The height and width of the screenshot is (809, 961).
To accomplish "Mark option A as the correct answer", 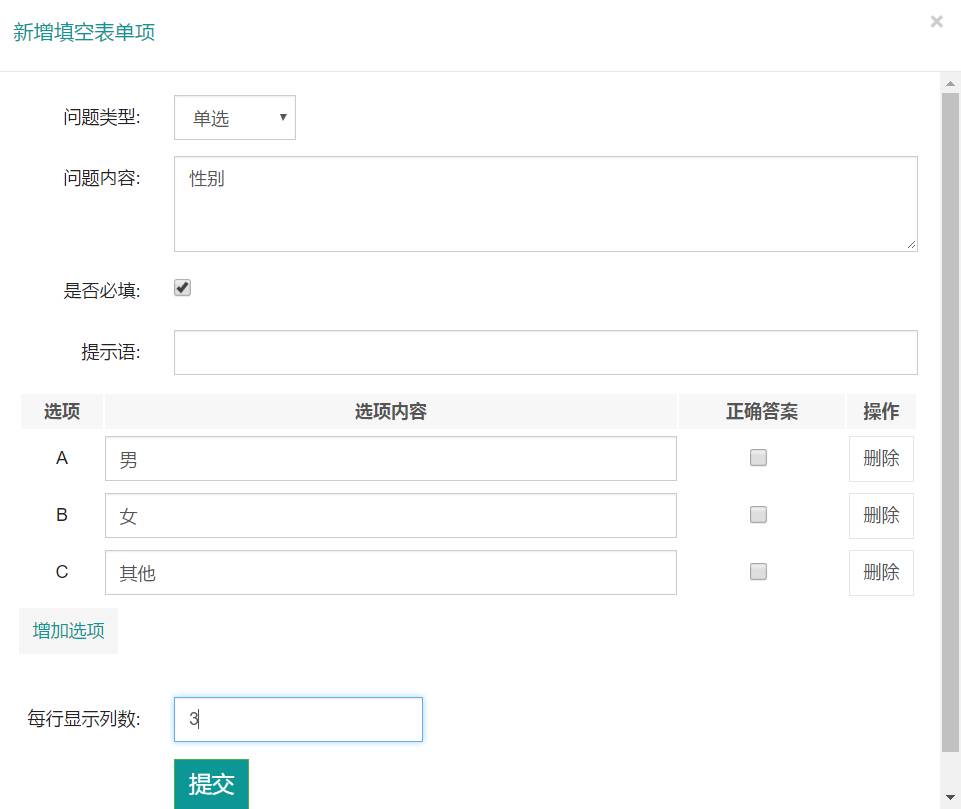I will tap(758, 458).
